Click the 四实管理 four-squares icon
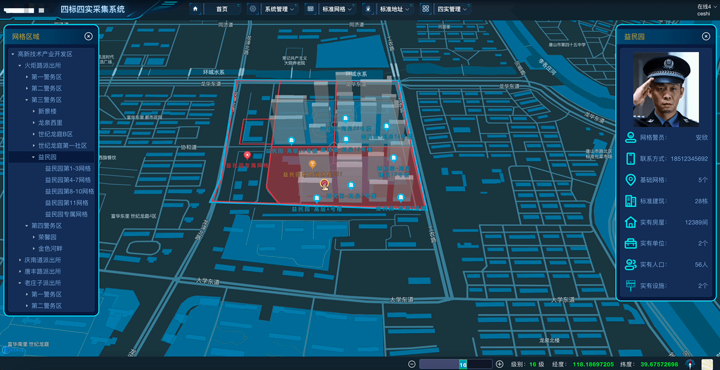 tap(426, 9)
